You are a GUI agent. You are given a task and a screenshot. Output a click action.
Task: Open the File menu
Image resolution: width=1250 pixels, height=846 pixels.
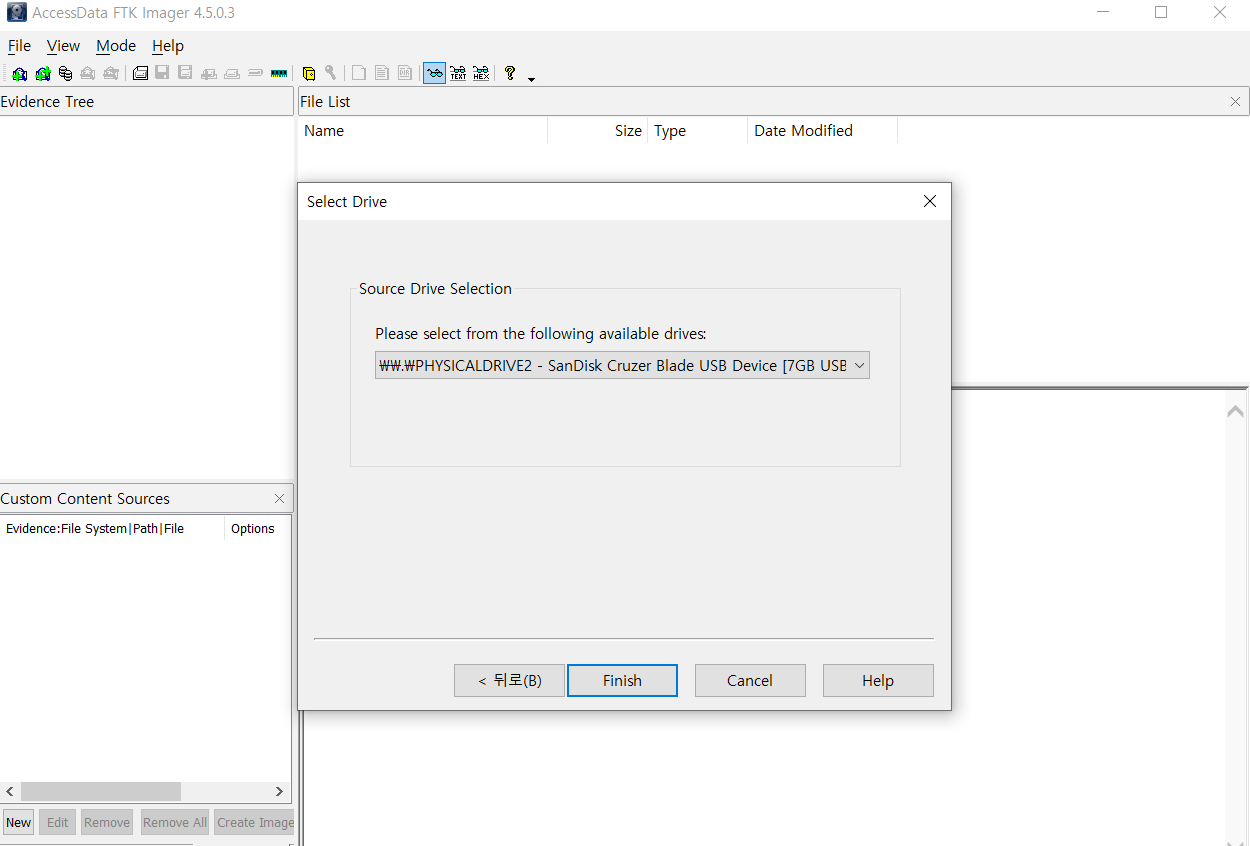(x=19, y=46)
